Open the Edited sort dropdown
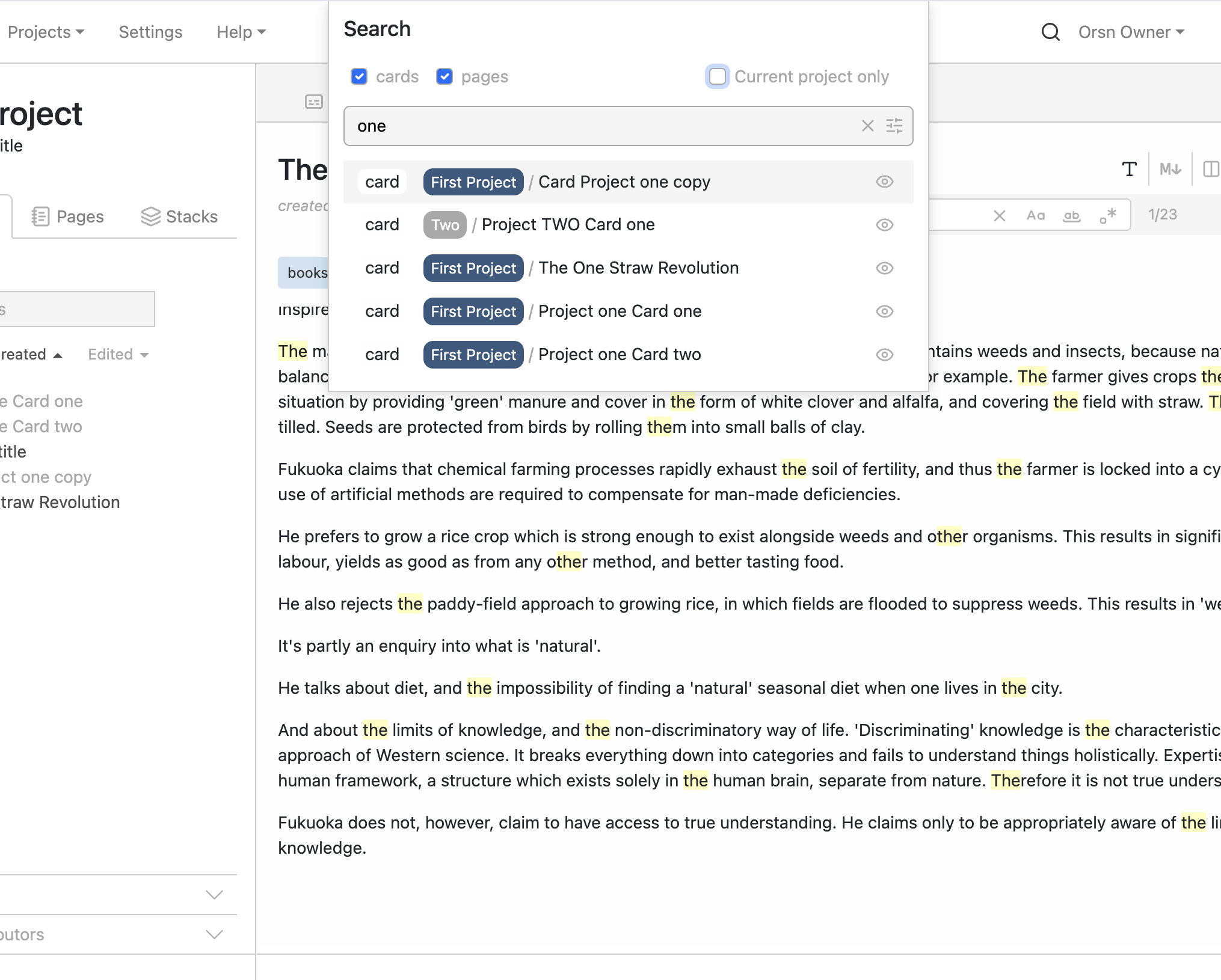 (x=118, y=354)
